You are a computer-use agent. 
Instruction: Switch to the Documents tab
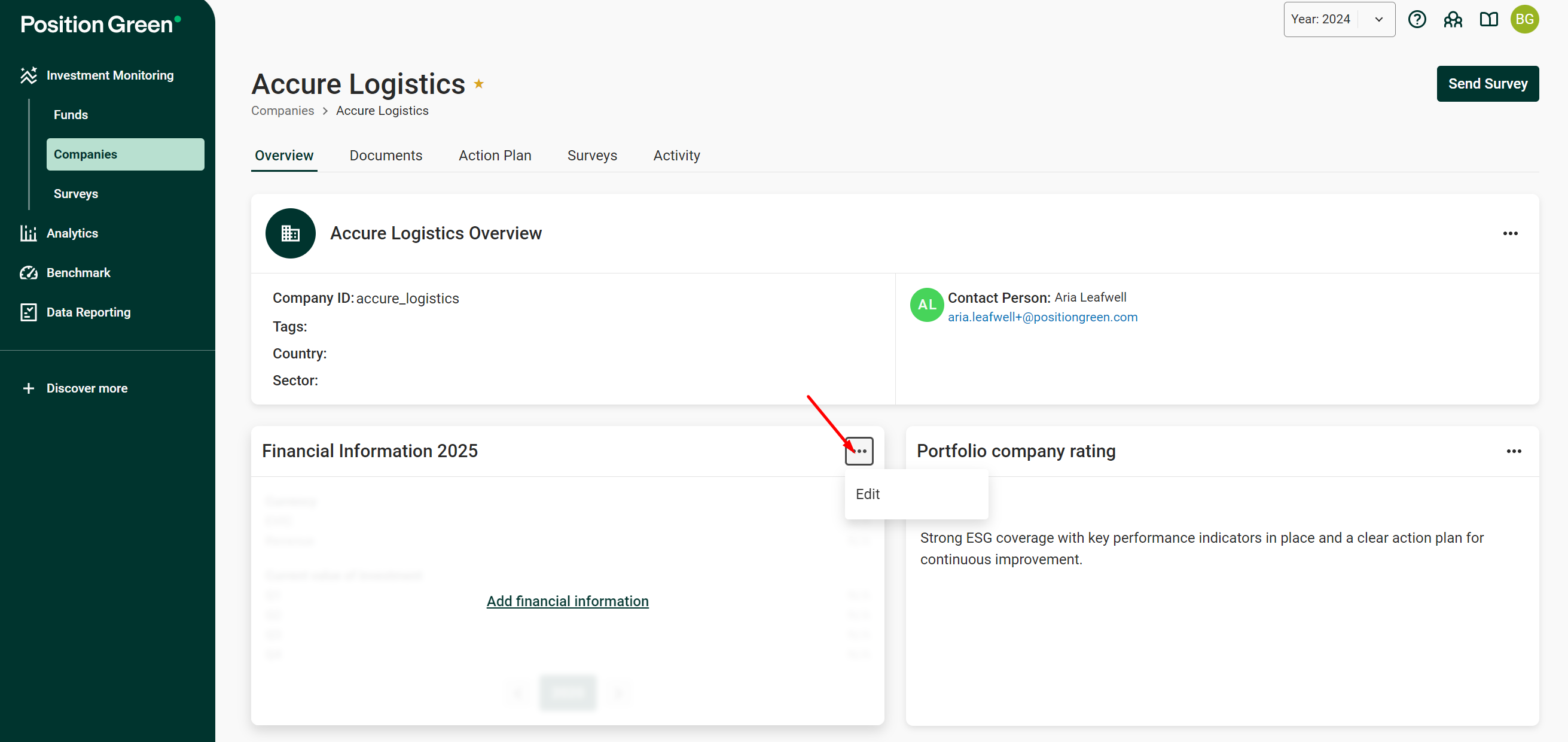click(385, 156)
